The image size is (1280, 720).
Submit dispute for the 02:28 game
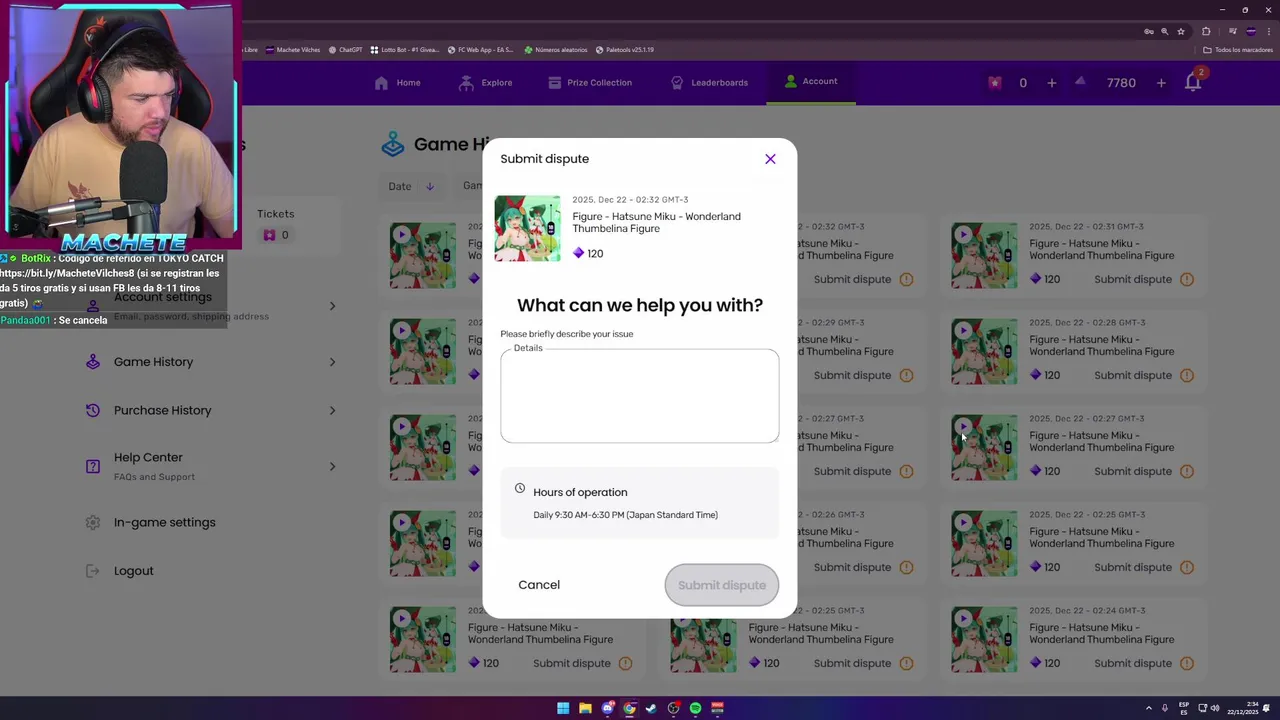(1133, 375)
